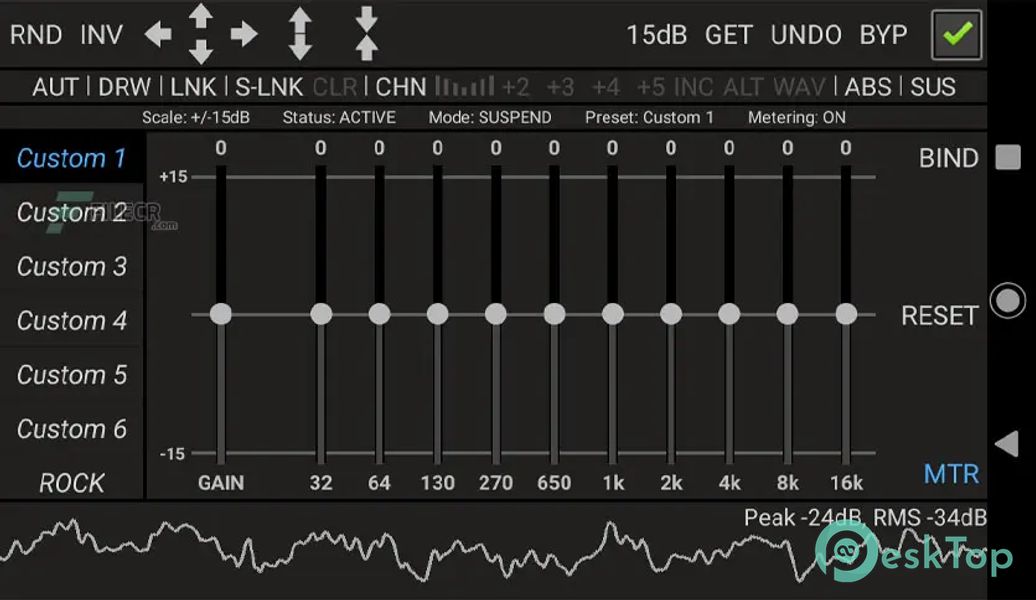Viewport: 1036px width, 600px height.
Task: Click the 1k slider knob
Action: point(612,314)
